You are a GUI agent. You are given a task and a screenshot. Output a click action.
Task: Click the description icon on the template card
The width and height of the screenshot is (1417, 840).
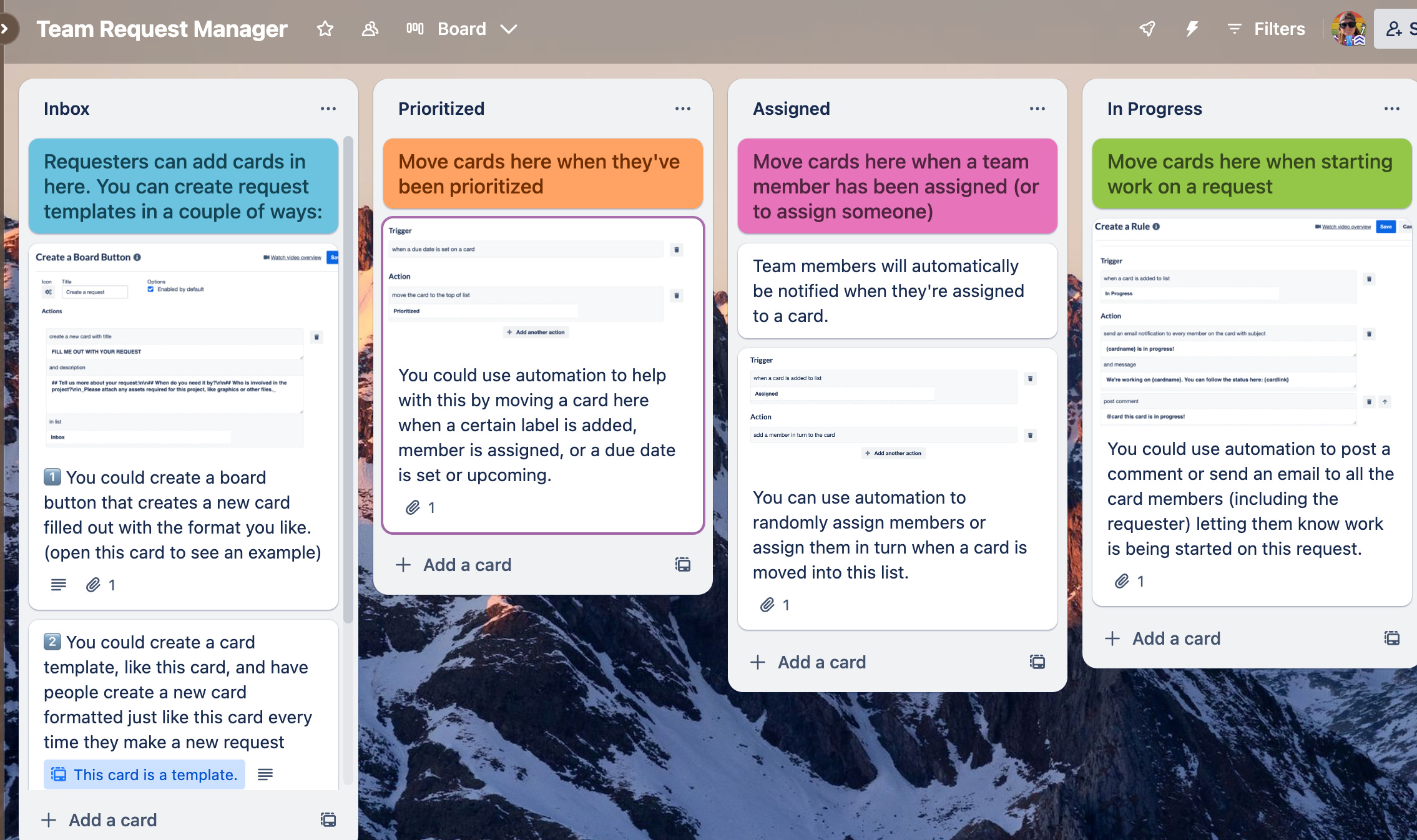(x=265, y=774)
